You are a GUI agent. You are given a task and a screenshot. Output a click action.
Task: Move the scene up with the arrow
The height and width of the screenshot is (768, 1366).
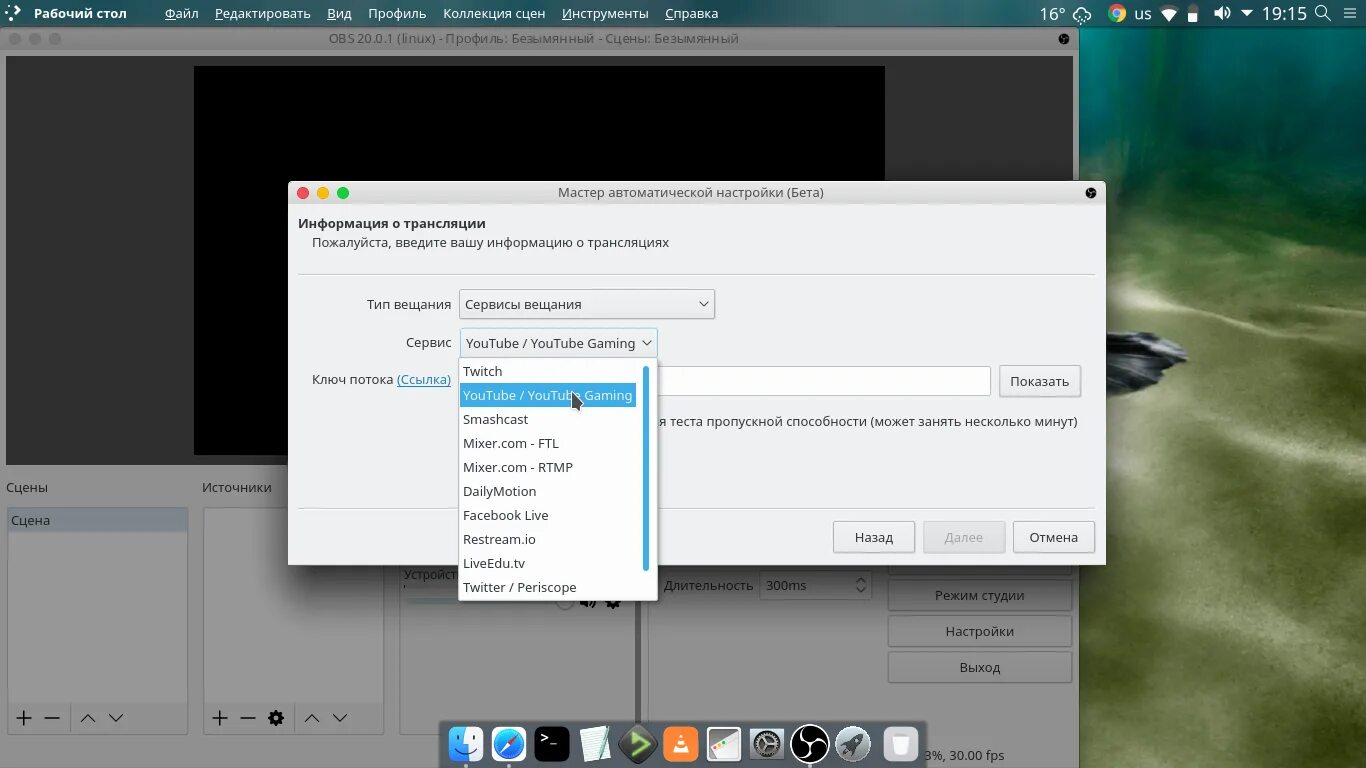tap(88, 718)
